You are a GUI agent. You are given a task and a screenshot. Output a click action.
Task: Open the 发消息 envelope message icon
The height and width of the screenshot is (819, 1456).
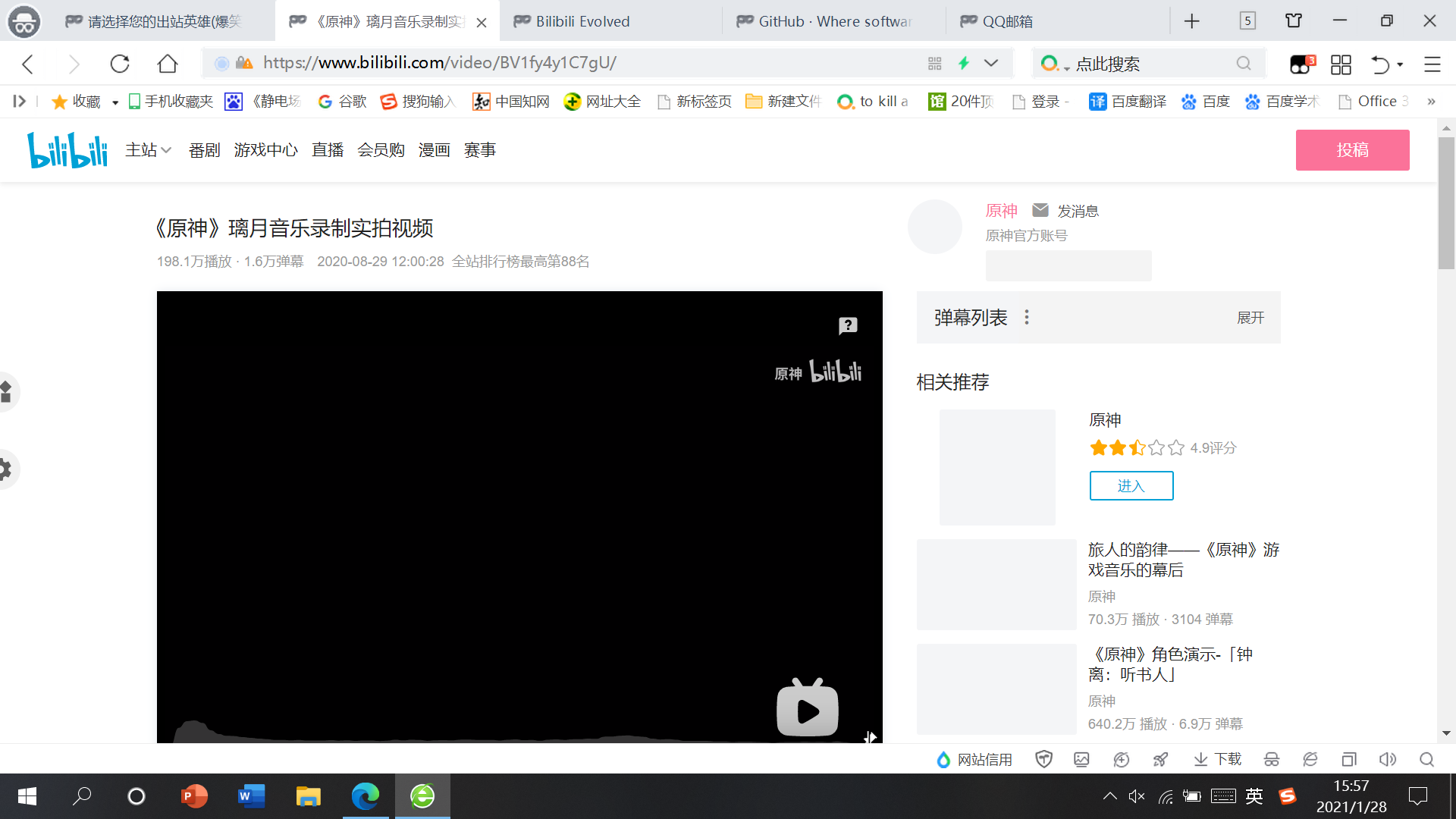(1040, 210)
